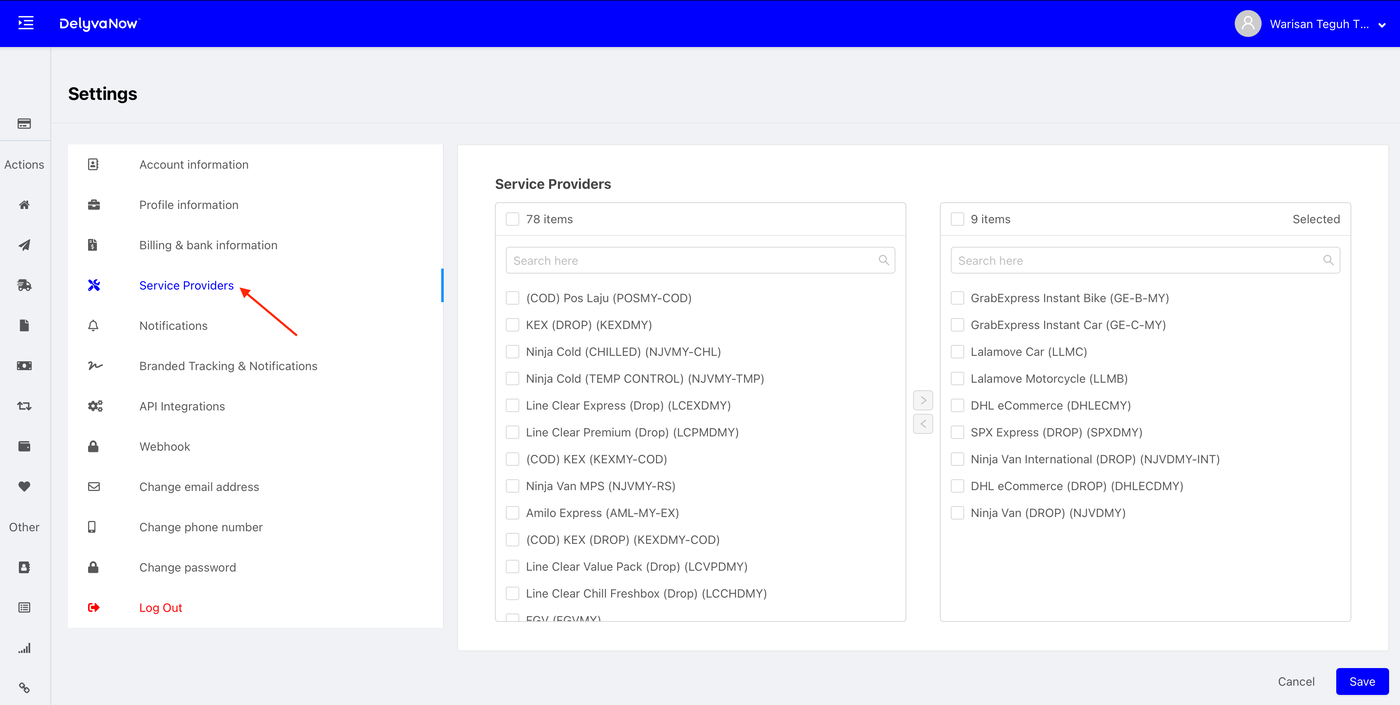Open the paper plane send icon
This screenshot has width=1400, height=705.
24,245
